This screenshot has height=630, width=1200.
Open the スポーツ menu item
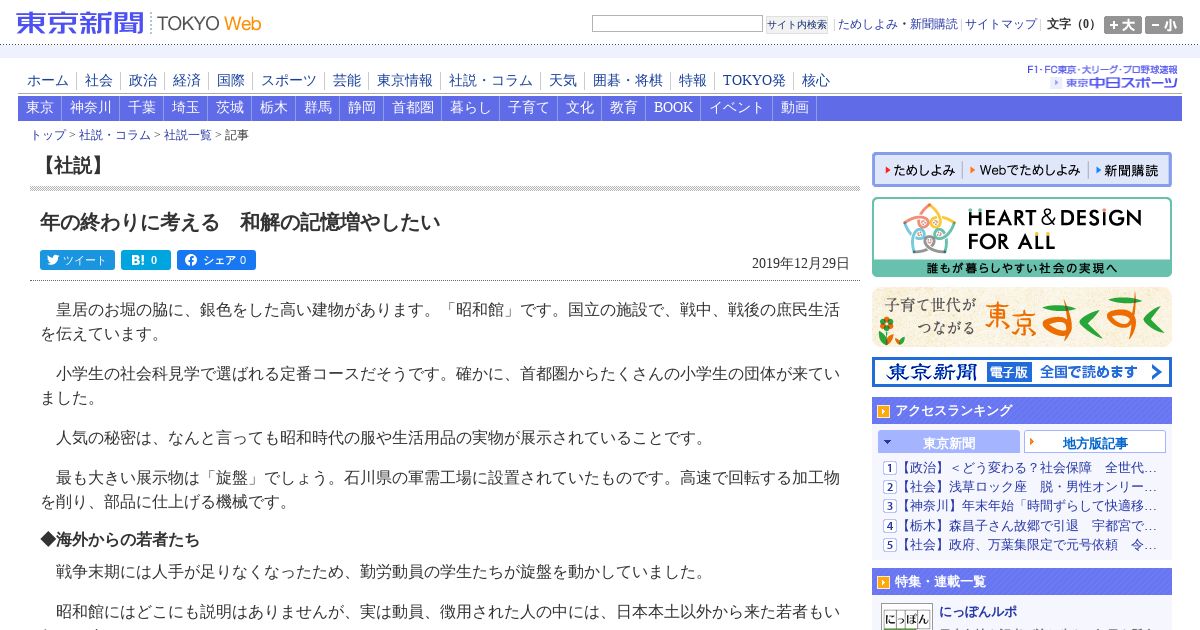pyautogui.click(x=289, y=81)
